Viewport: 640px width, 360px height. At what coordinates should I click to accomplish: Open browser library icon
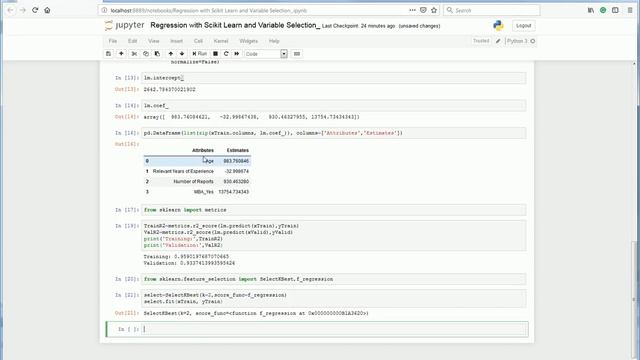tap(591, 10)
